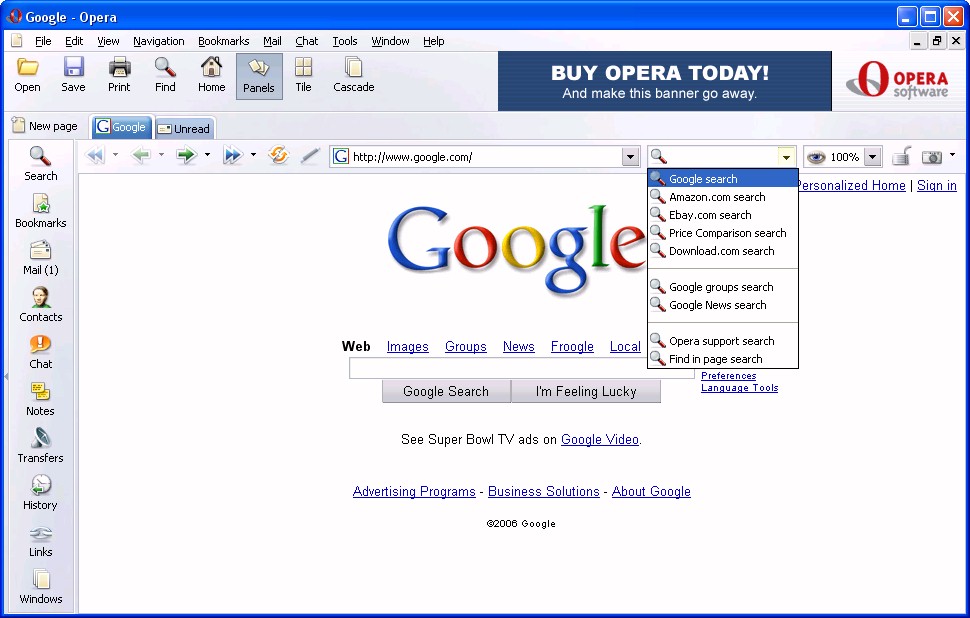Choose Google search from engine list
This screenshot has width=970, height=618.
(723, 179)
